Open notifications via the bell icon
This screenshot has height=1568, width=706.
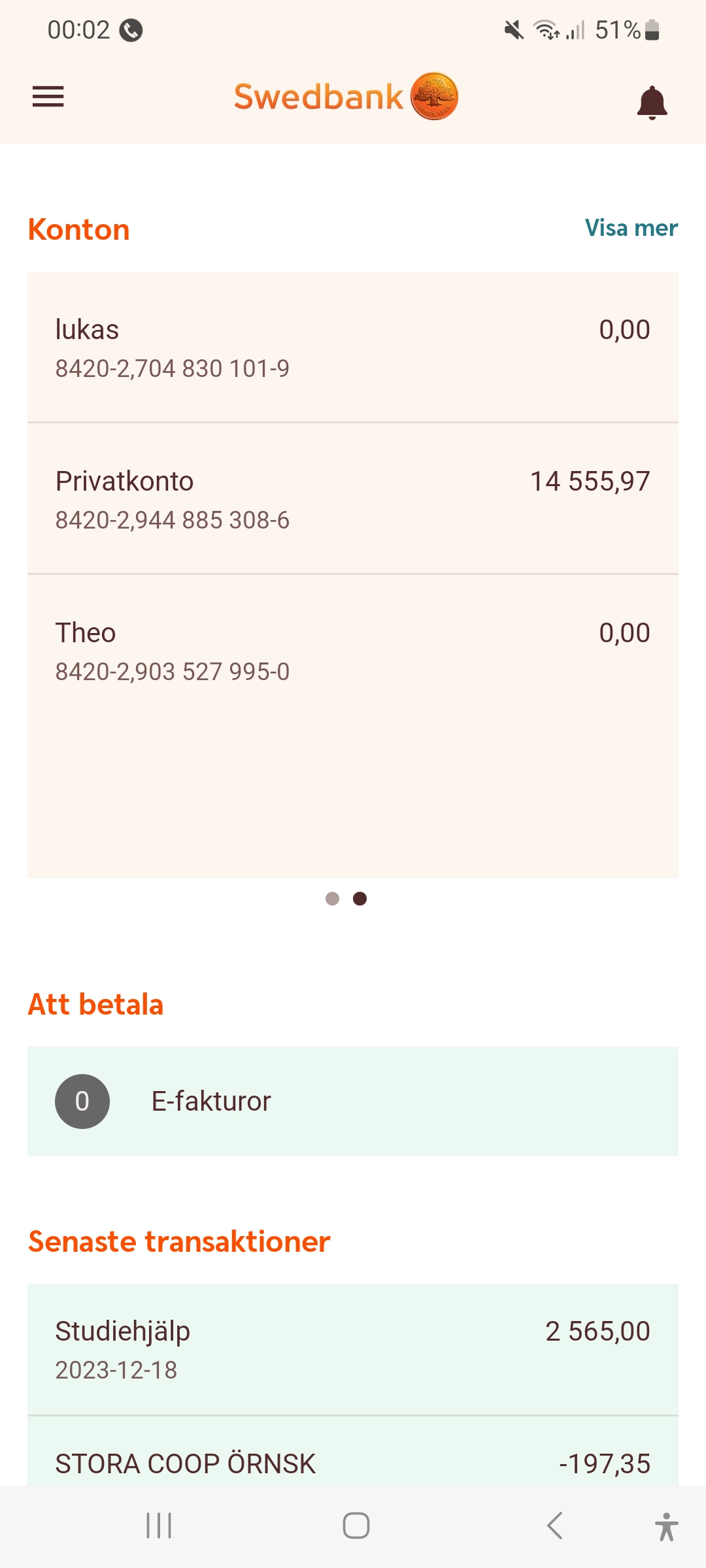click(652, 103)
